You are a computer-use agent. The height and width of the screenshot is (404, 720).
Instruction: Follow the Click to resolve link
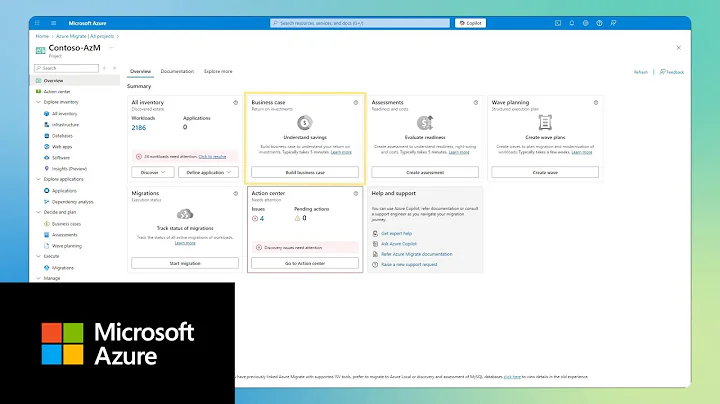click(212, 157)
